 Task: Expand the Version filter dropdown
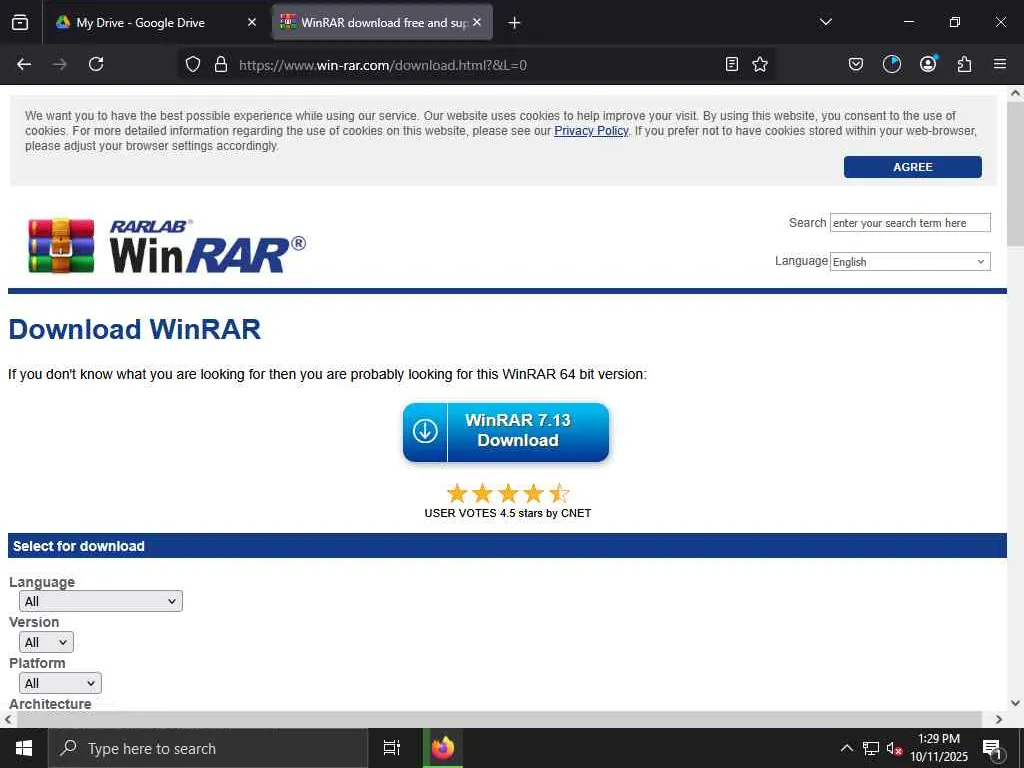46,643
